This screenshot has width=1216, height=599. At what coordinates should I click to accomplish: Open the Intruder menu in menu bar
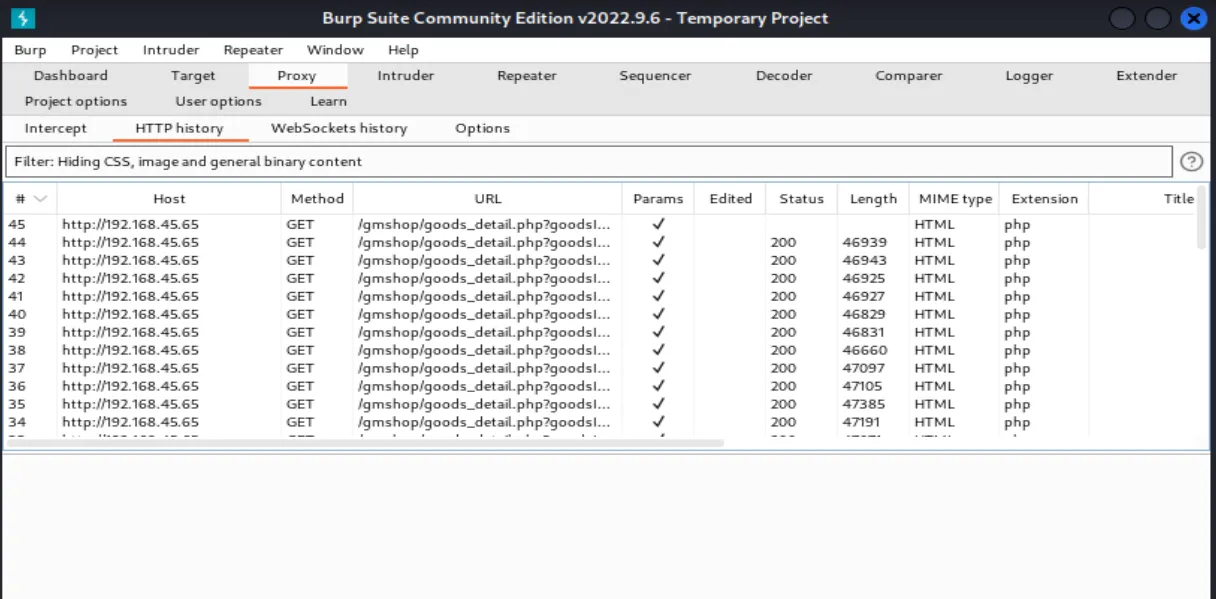[x=171, y=50]
